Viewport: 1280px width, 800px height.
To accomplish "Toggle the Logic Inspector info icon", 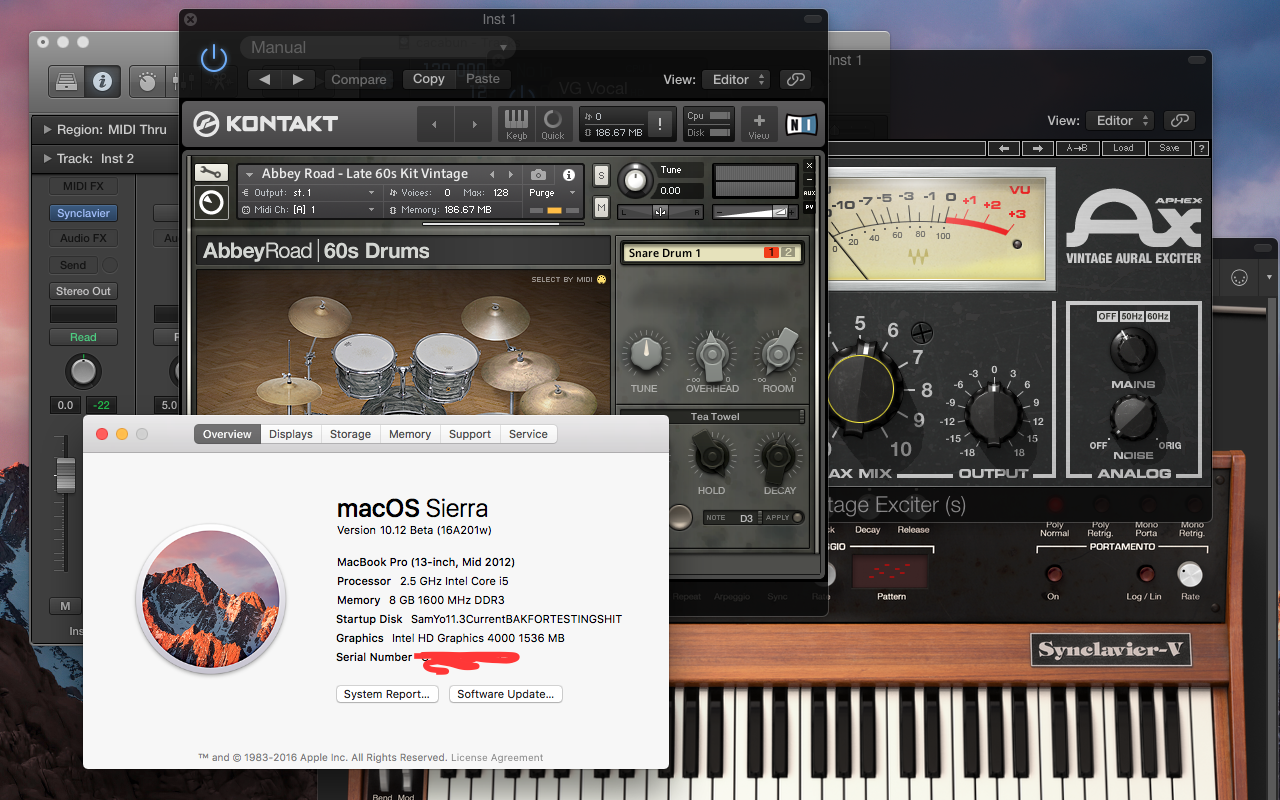I will (102, 81).
